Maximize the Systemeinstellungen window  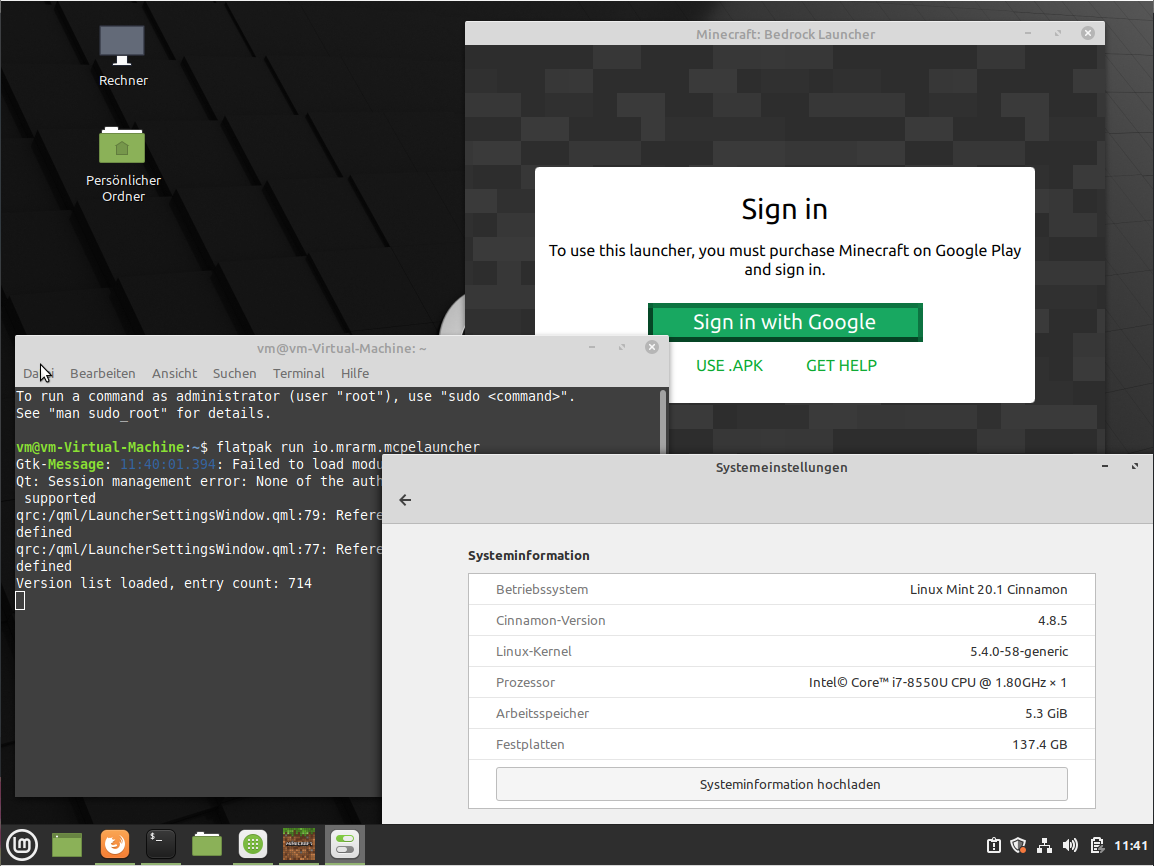point(1135,466)
